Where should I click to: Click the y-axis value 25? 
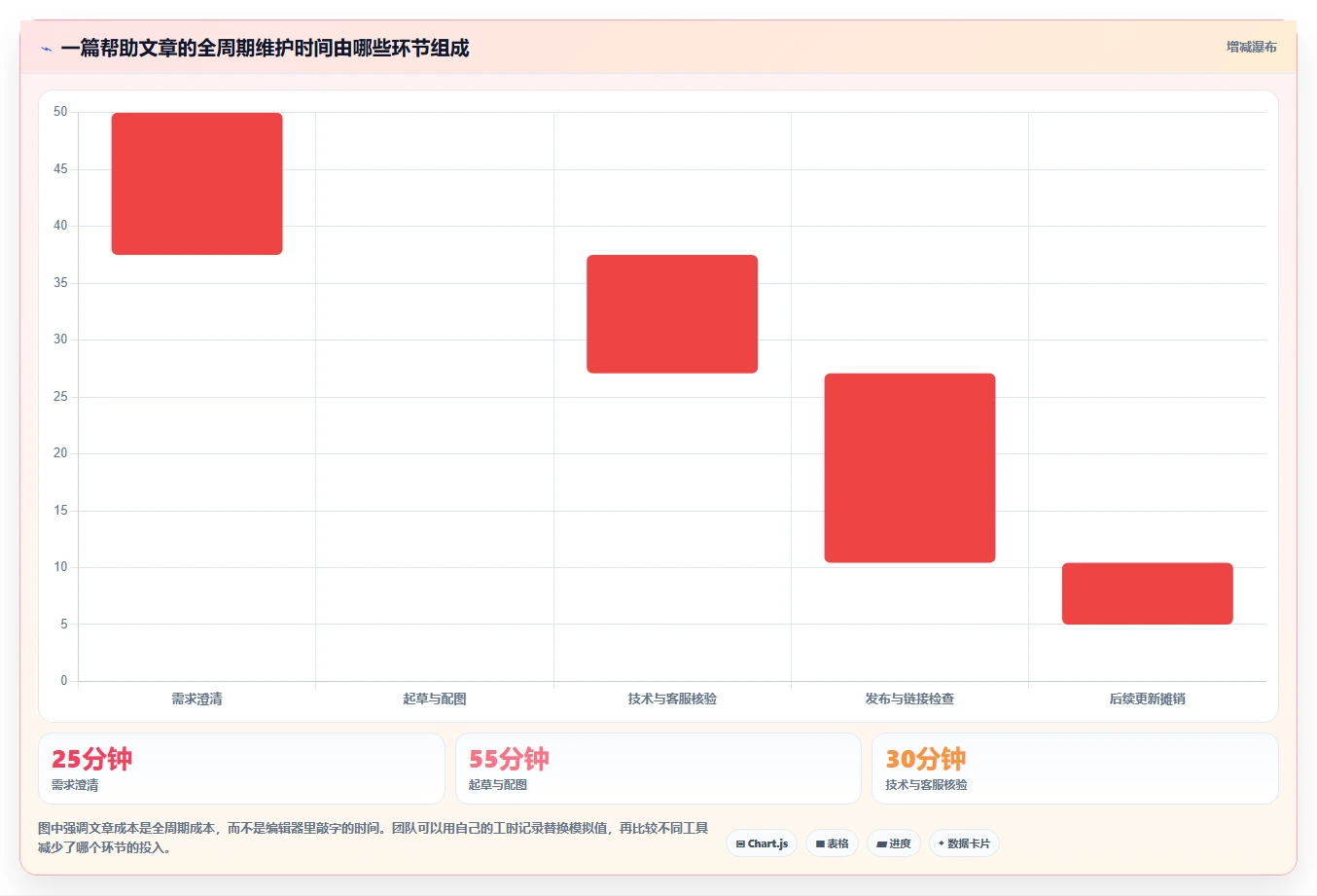[61, 397]
